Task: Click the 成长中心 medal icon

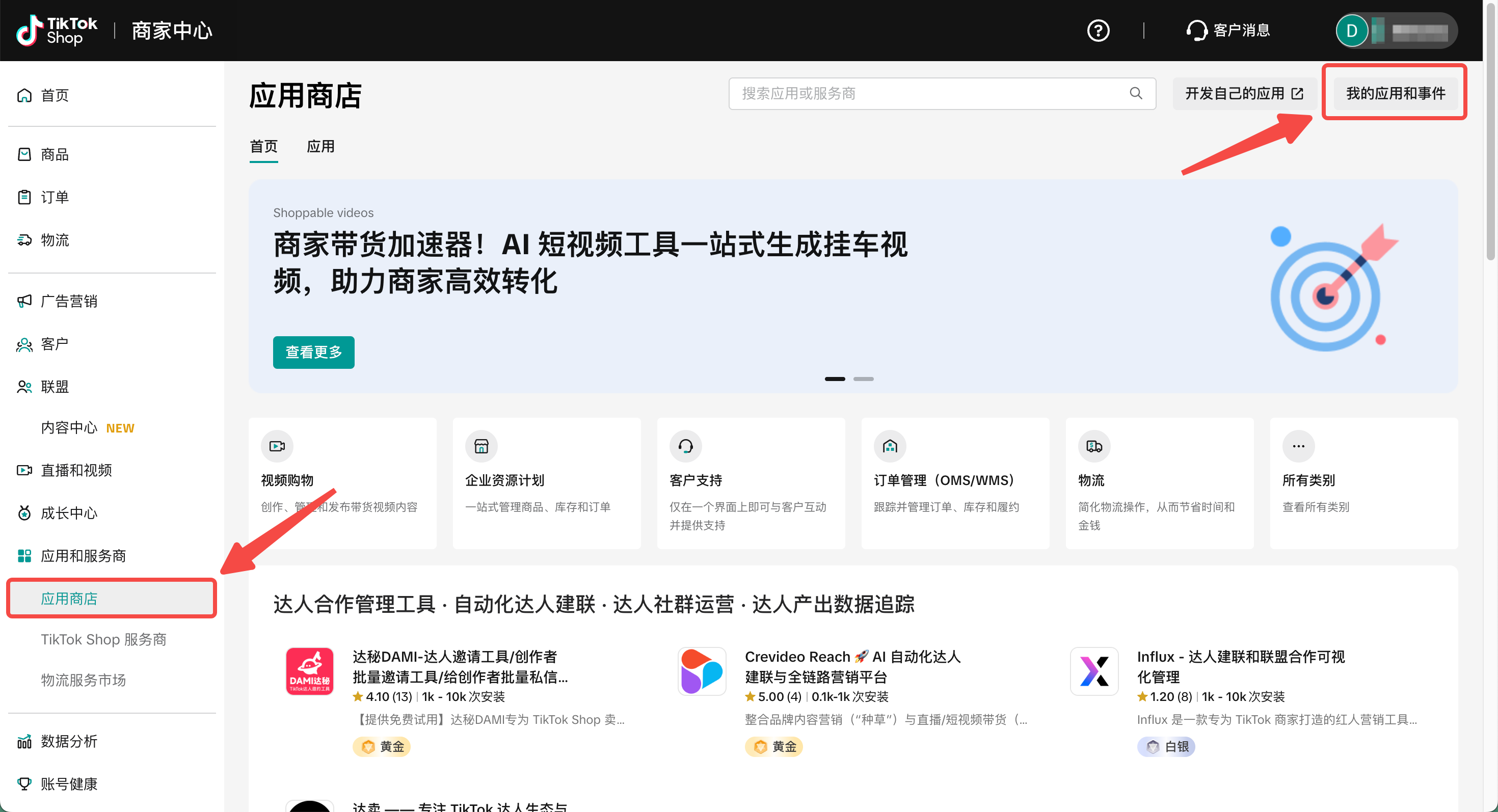Action: click(x=24, y=513)
